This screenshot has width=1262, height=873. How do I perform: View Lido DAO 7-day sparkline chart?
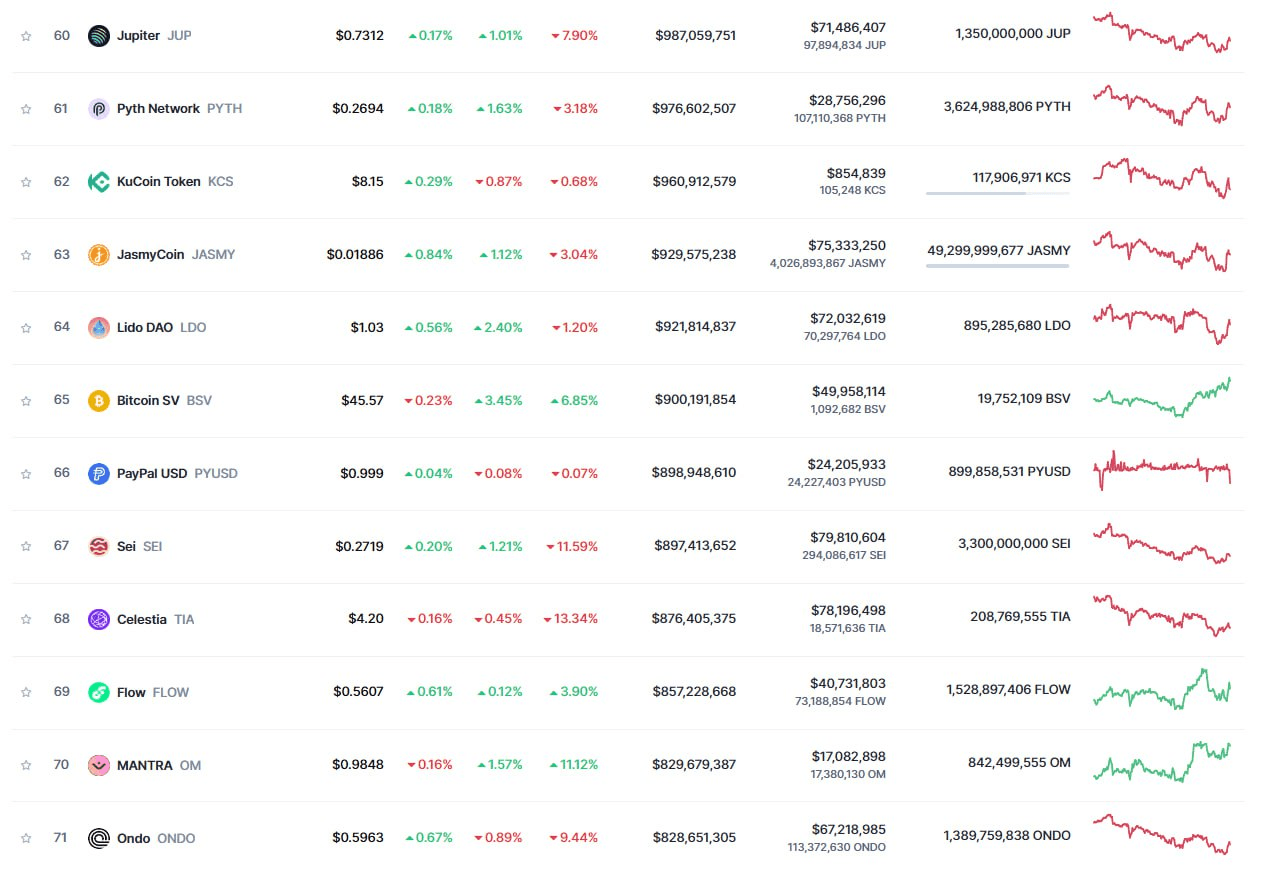pyautogui.click(x=1162, y=324)
